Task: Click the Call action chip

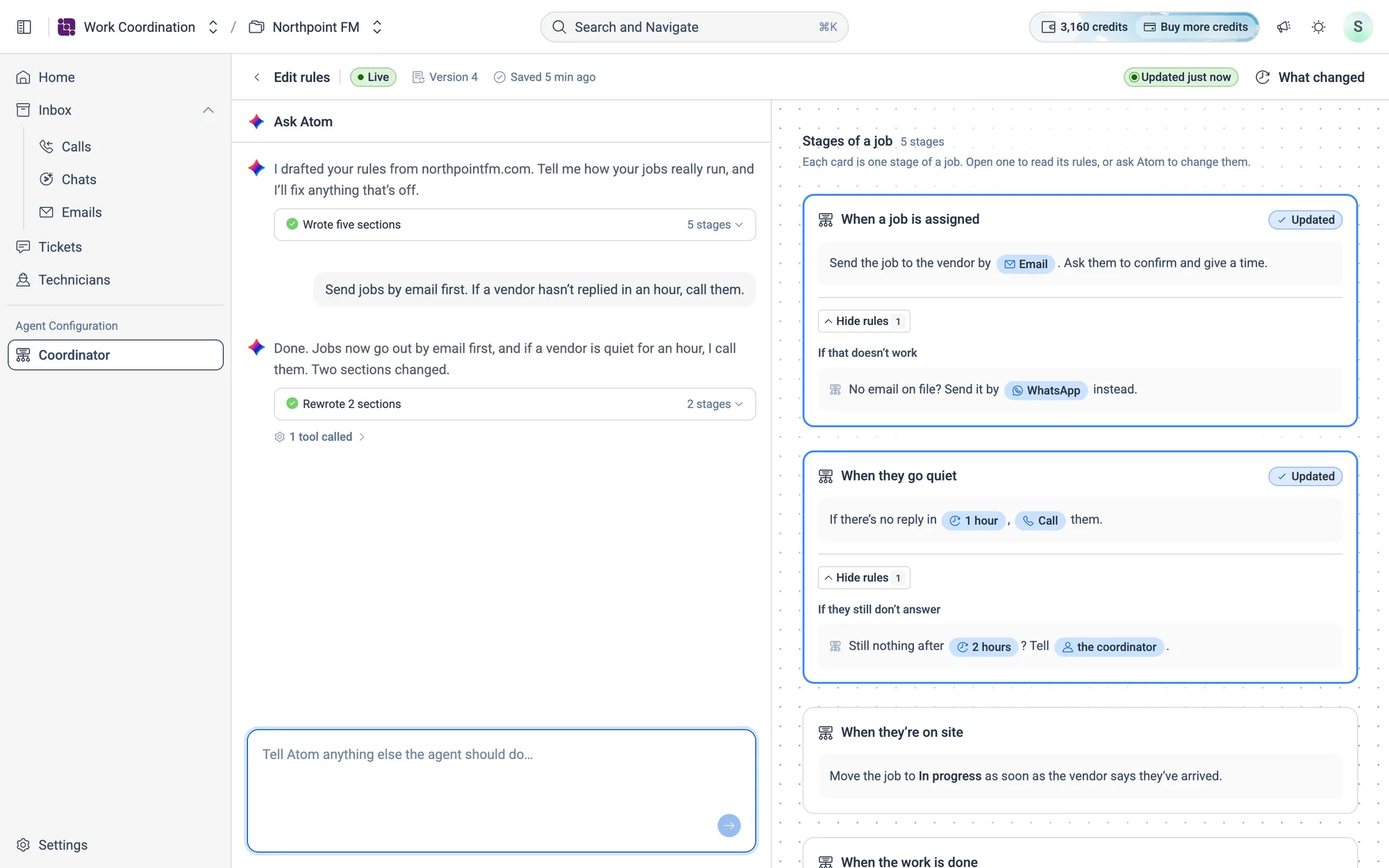Action: 1040,521
